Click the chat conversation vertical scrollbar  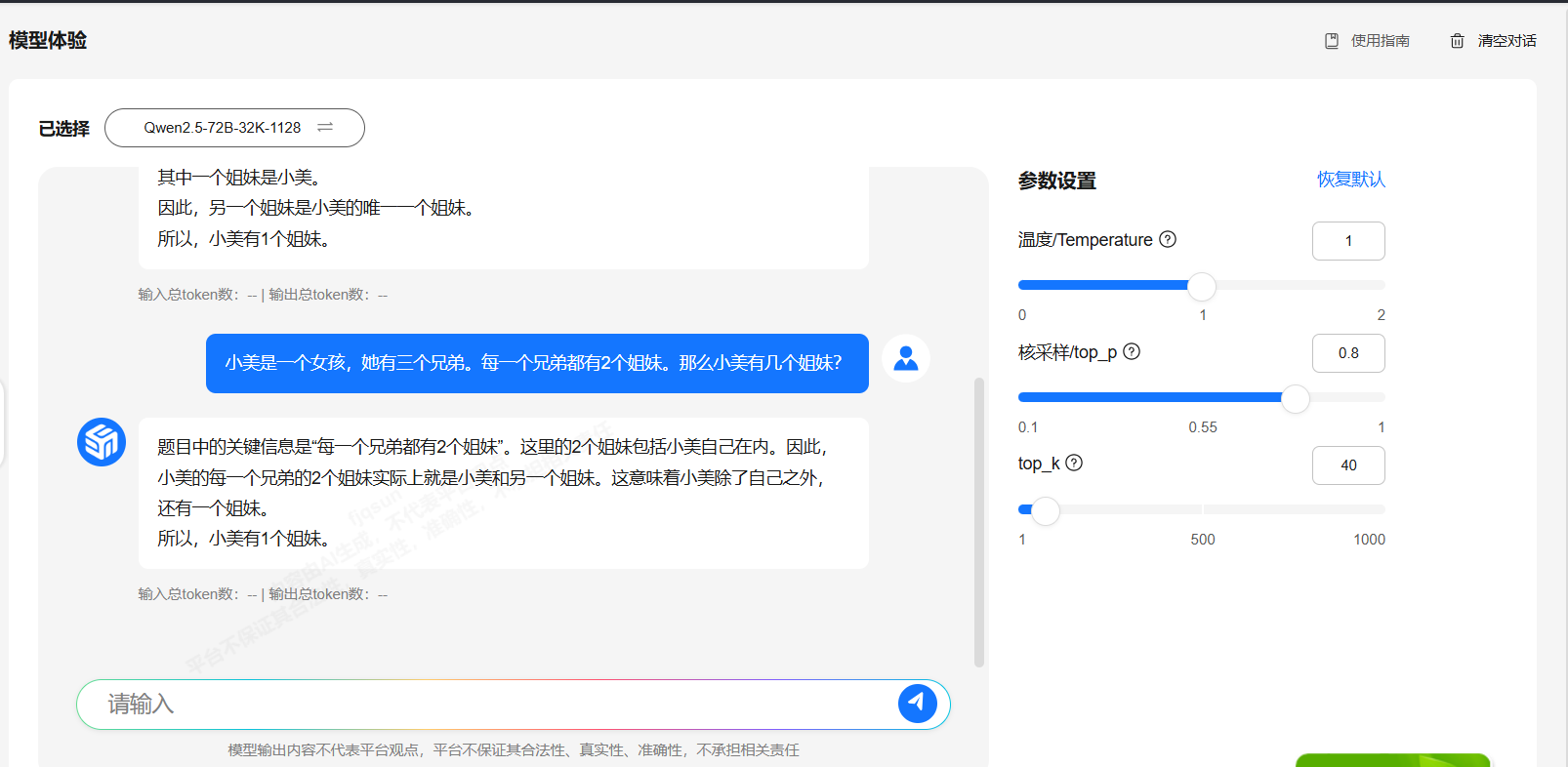979,522
